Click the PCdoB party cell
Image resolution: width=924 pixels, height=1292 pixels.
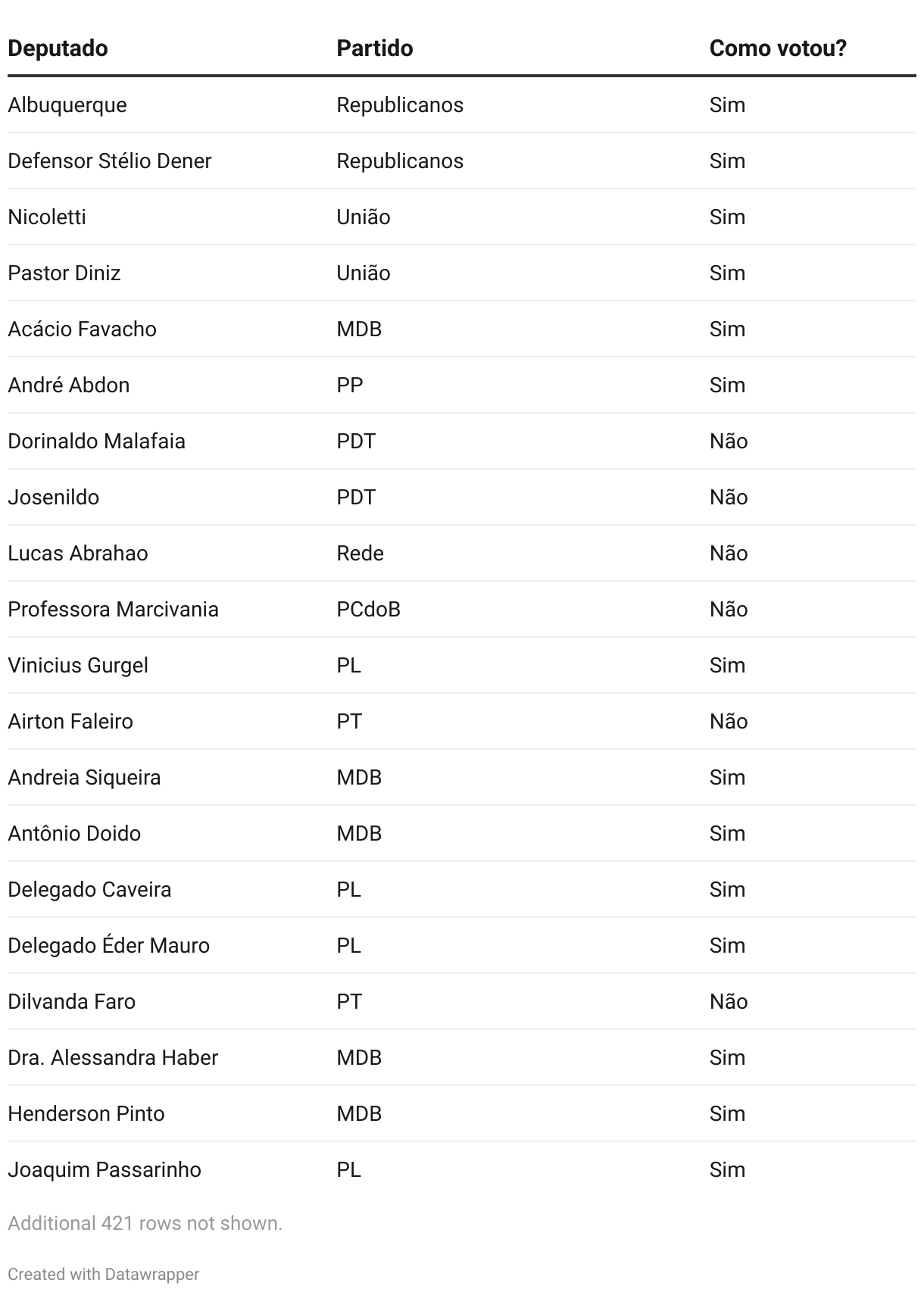(368, 609)
